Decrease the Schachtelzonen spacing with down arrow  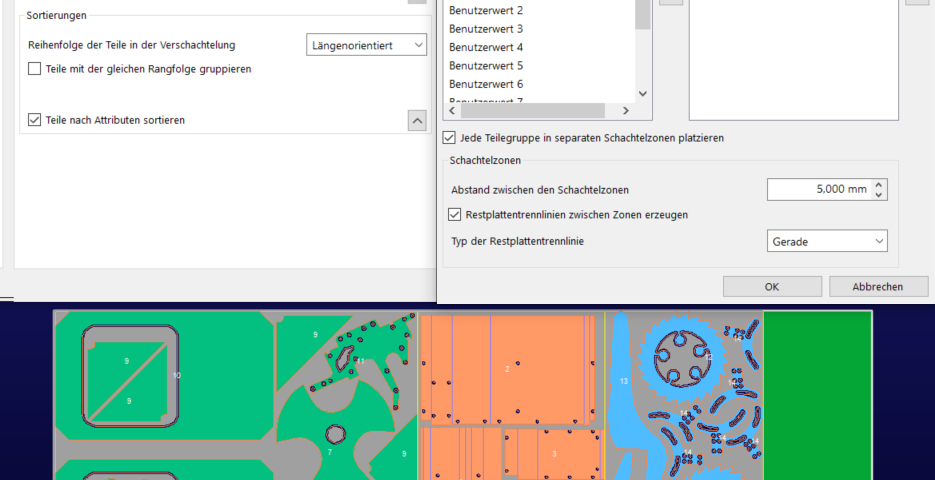click(878, 195)
